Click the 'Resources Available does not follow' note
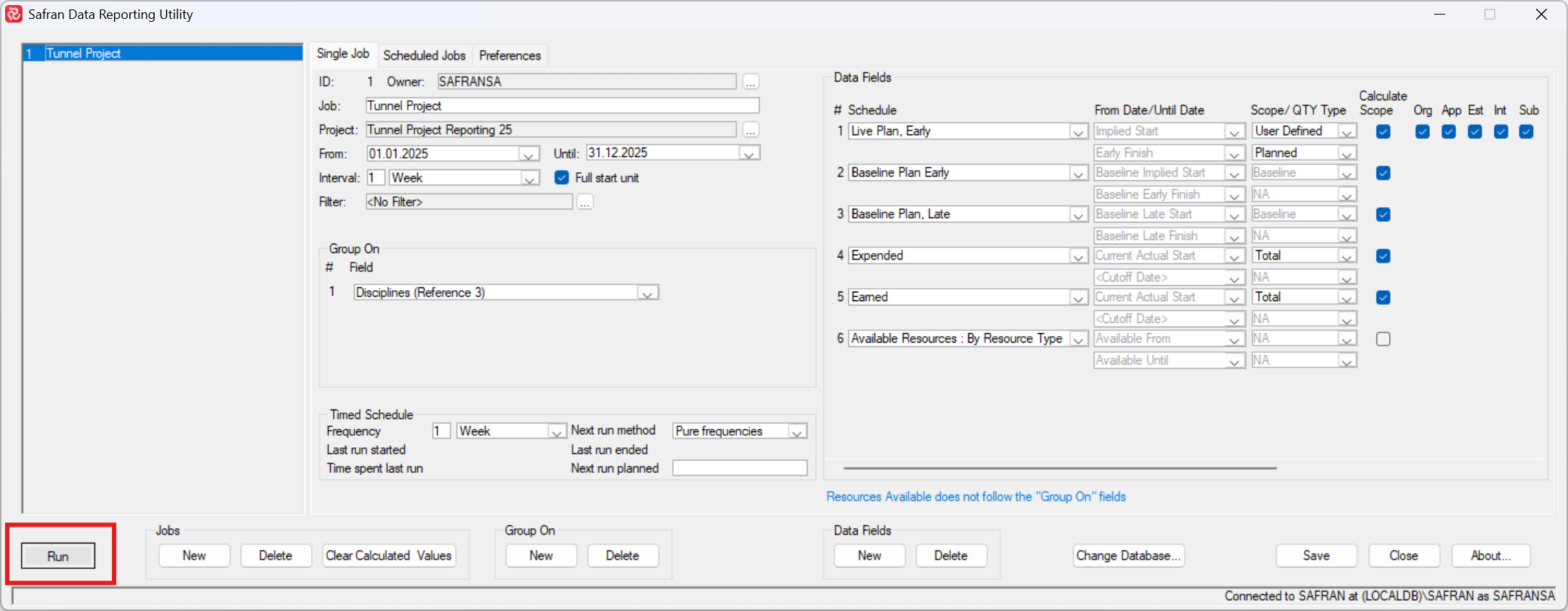Viewport: 1568px width, 611px height. (x=976, y=497)
